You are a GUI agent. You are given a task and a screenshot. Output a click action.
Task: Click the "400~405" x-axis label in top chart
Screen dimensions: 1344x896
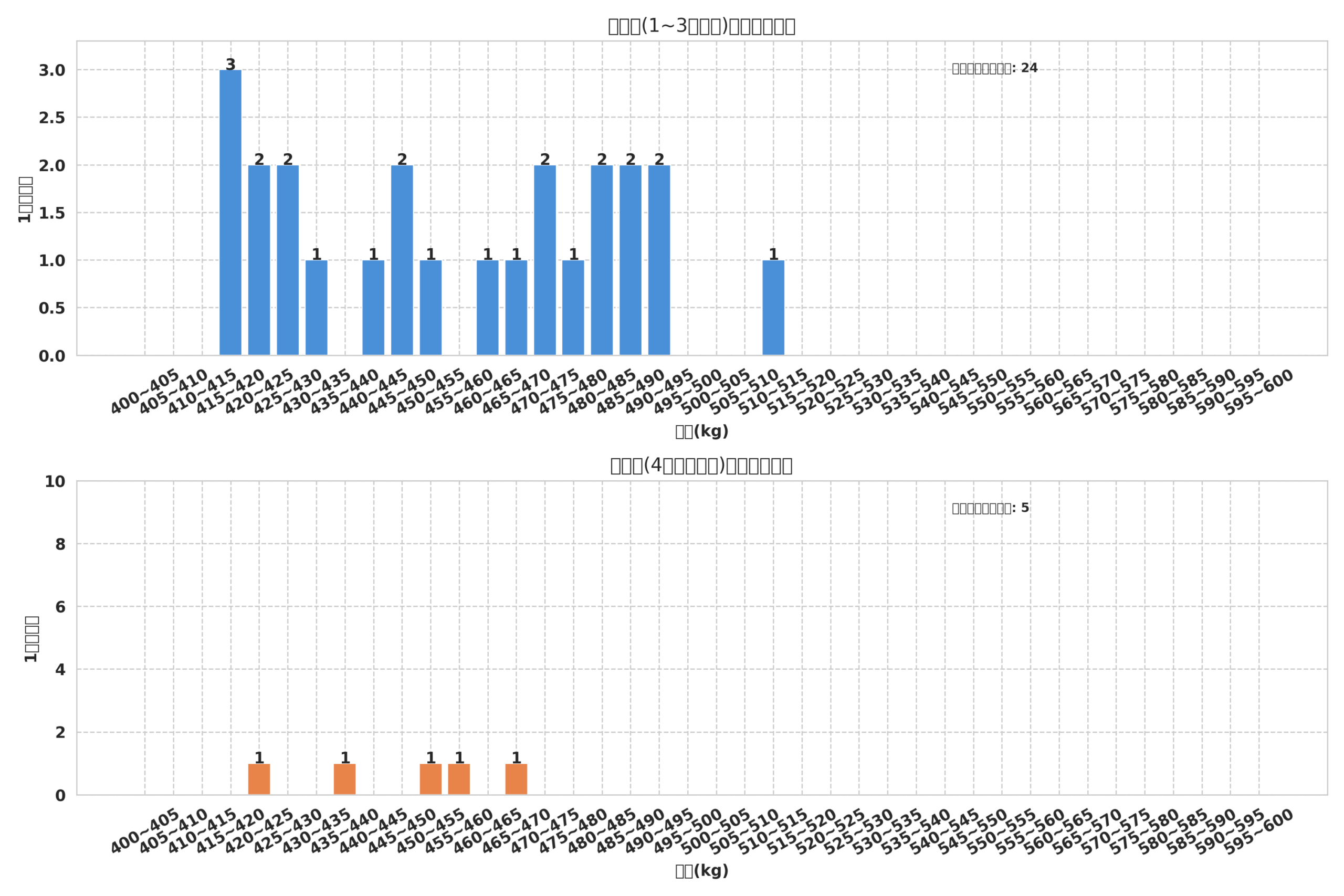click(145, 392)
